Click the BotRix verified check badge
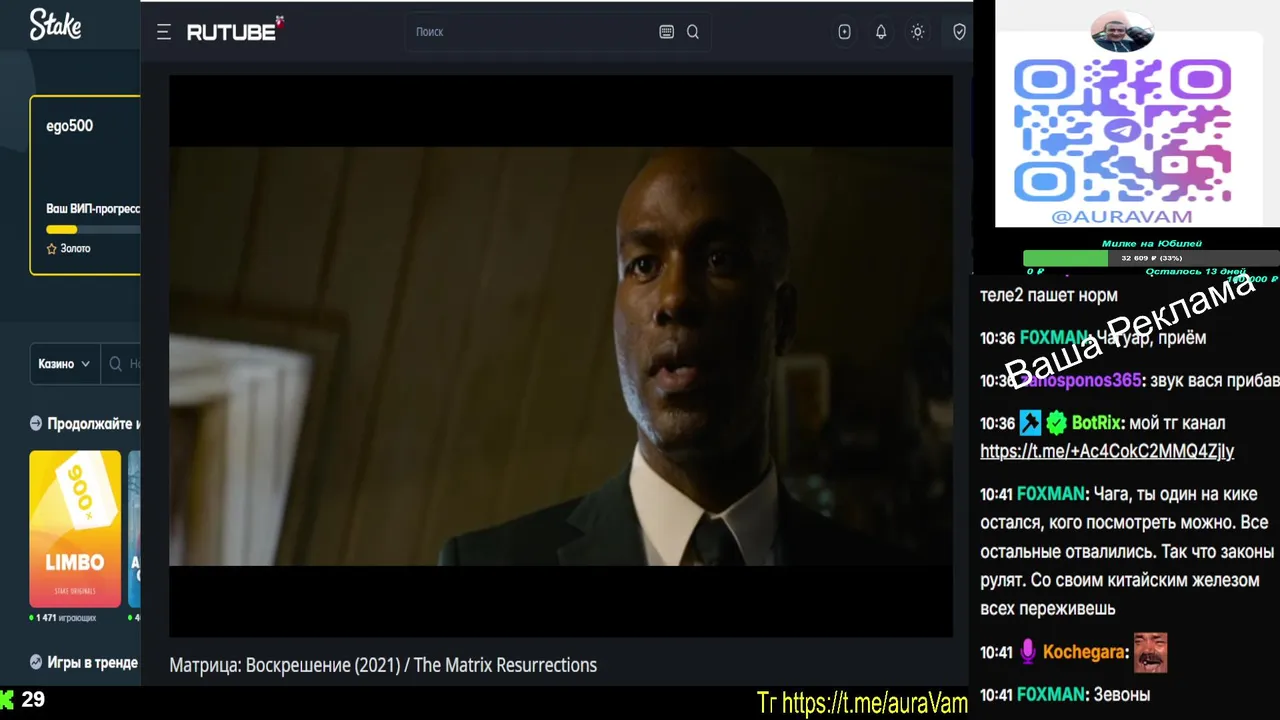Viewport: 1280px width, 720px height. (1056, 423)
